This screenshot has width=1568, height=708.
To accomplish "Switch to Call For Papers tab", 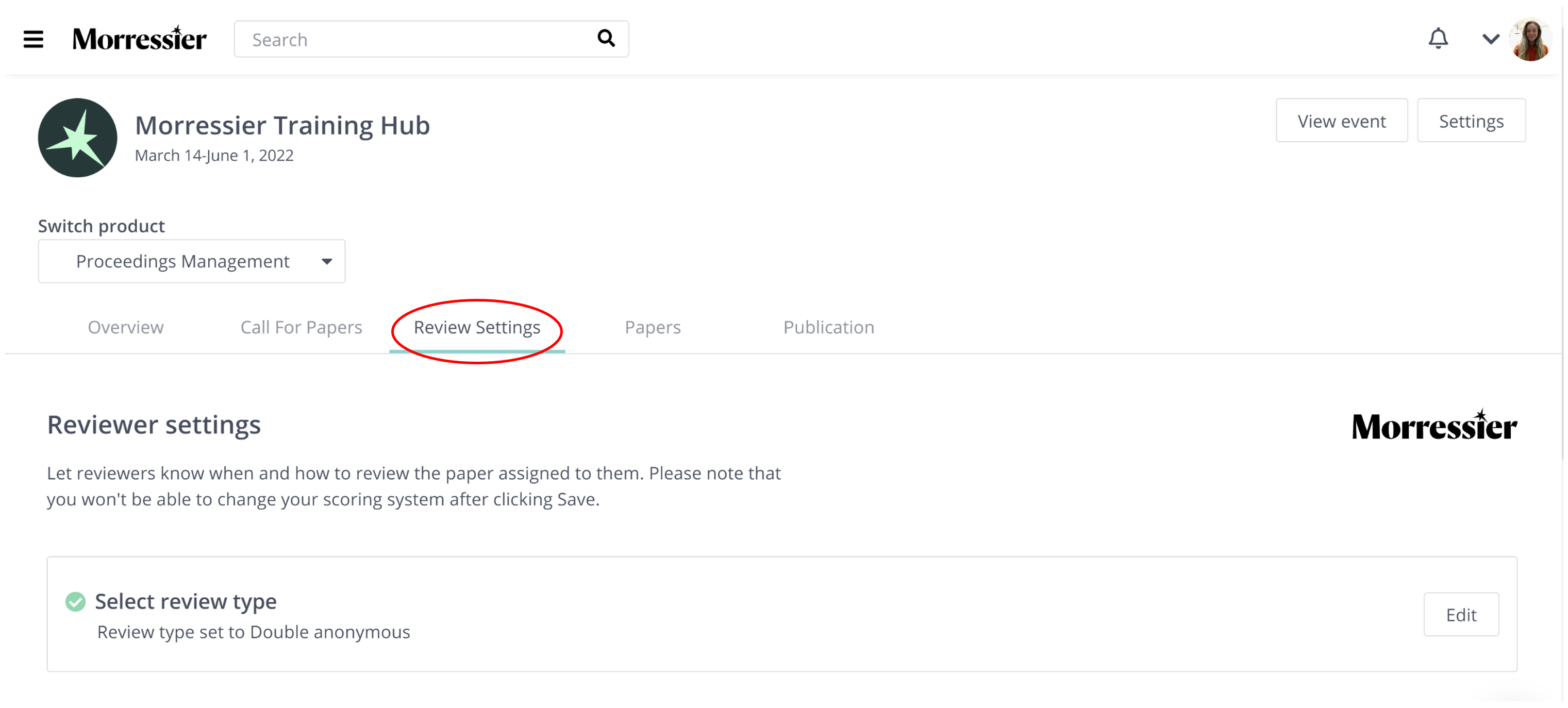I will 302,327.
